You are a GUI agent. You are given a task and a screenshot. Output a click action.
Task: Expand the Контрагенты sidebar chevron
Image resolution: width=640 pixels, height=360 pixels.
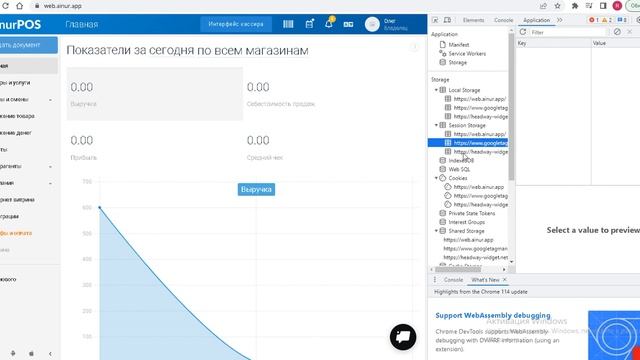point(51,167)
